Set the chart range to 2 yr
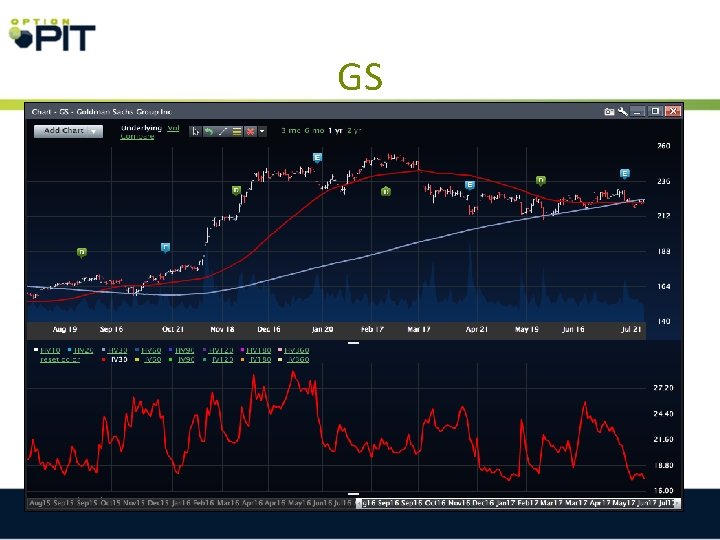The image size is (720, 540). 354,130
